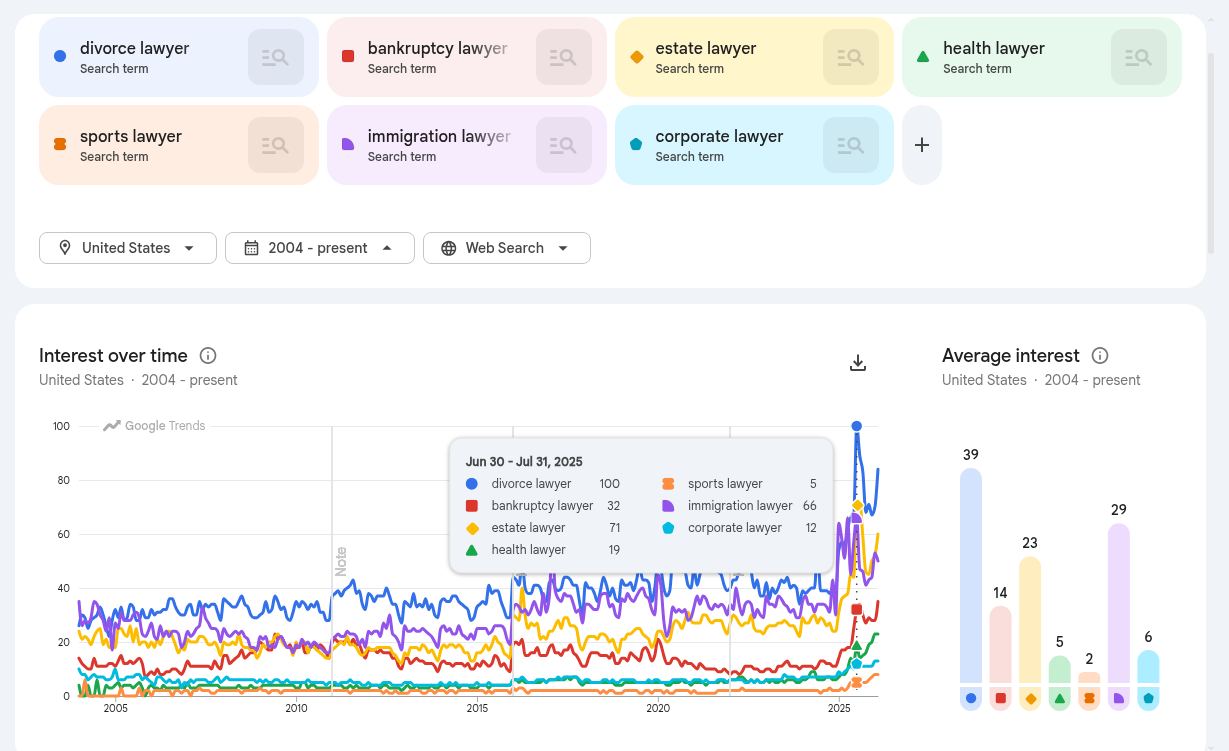Select the corporate lawyer average bar (6)

pos(1148,667)
